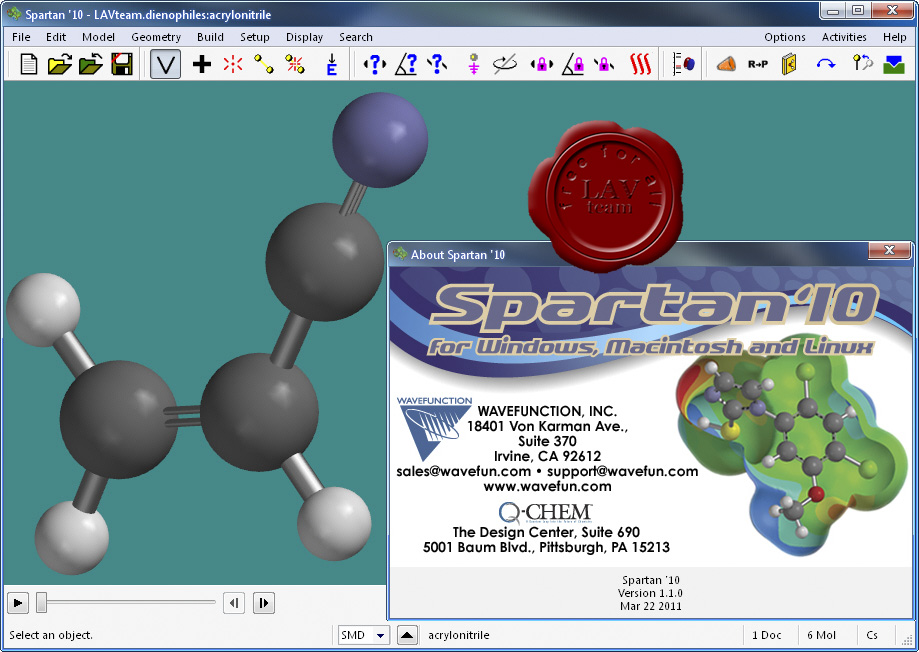Click the Add Fragment plus icon
The image size is (919, 652).
(x=202, y=64)
